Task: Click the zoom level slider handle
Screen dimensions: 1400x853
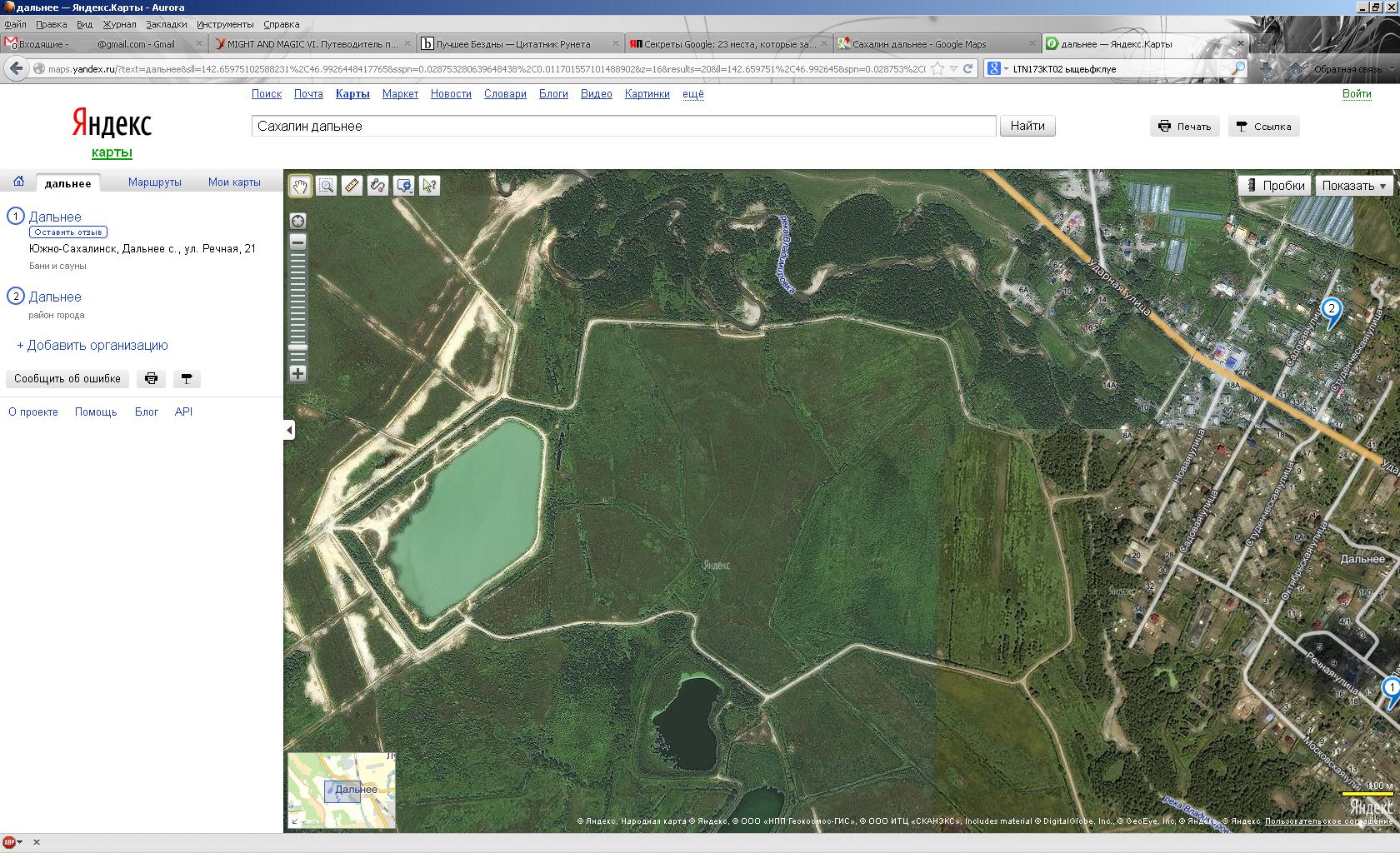Action: 297,347
